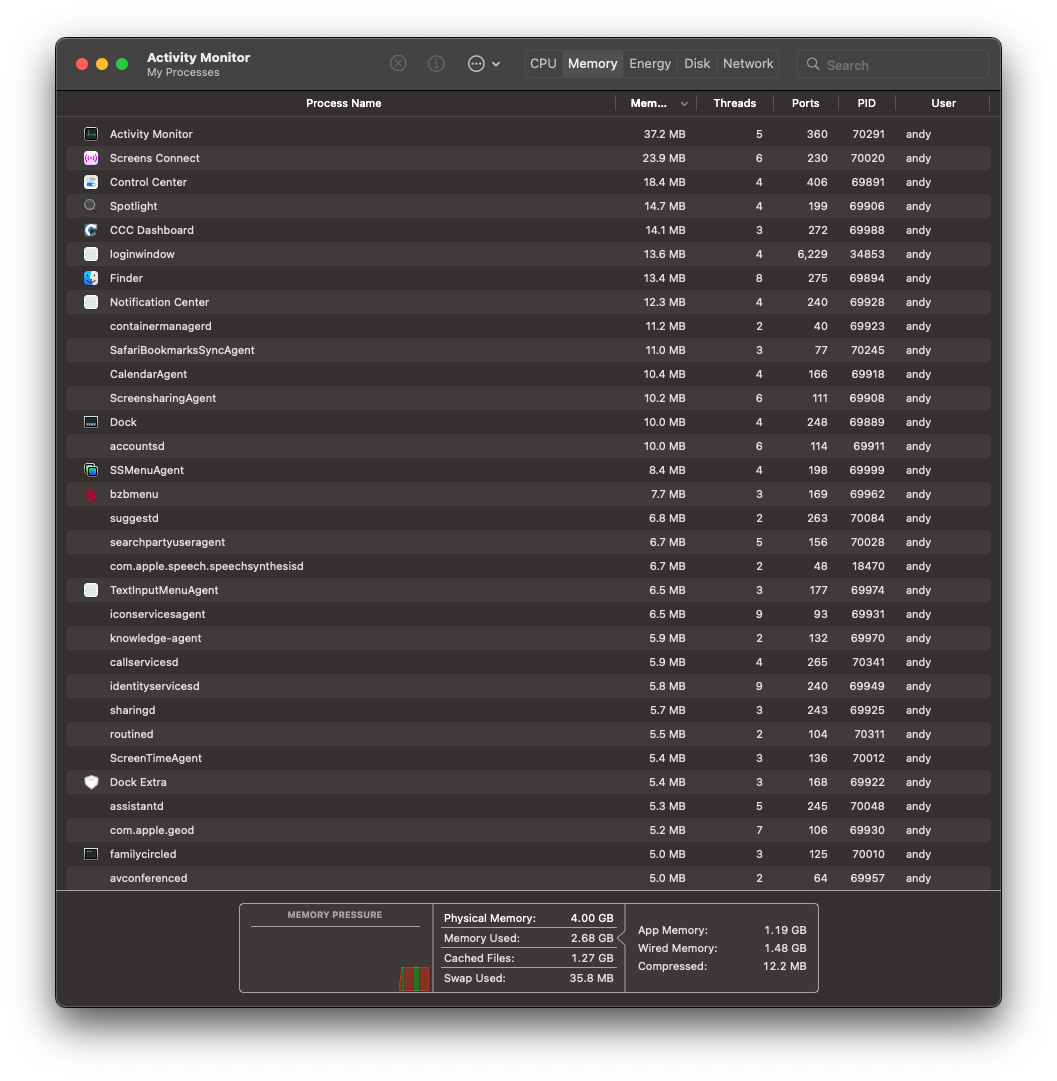This screenshot has width=1057, height=1081.
Task: Click the CCC Dashboard icon
Action: click(x=91, y=230)
